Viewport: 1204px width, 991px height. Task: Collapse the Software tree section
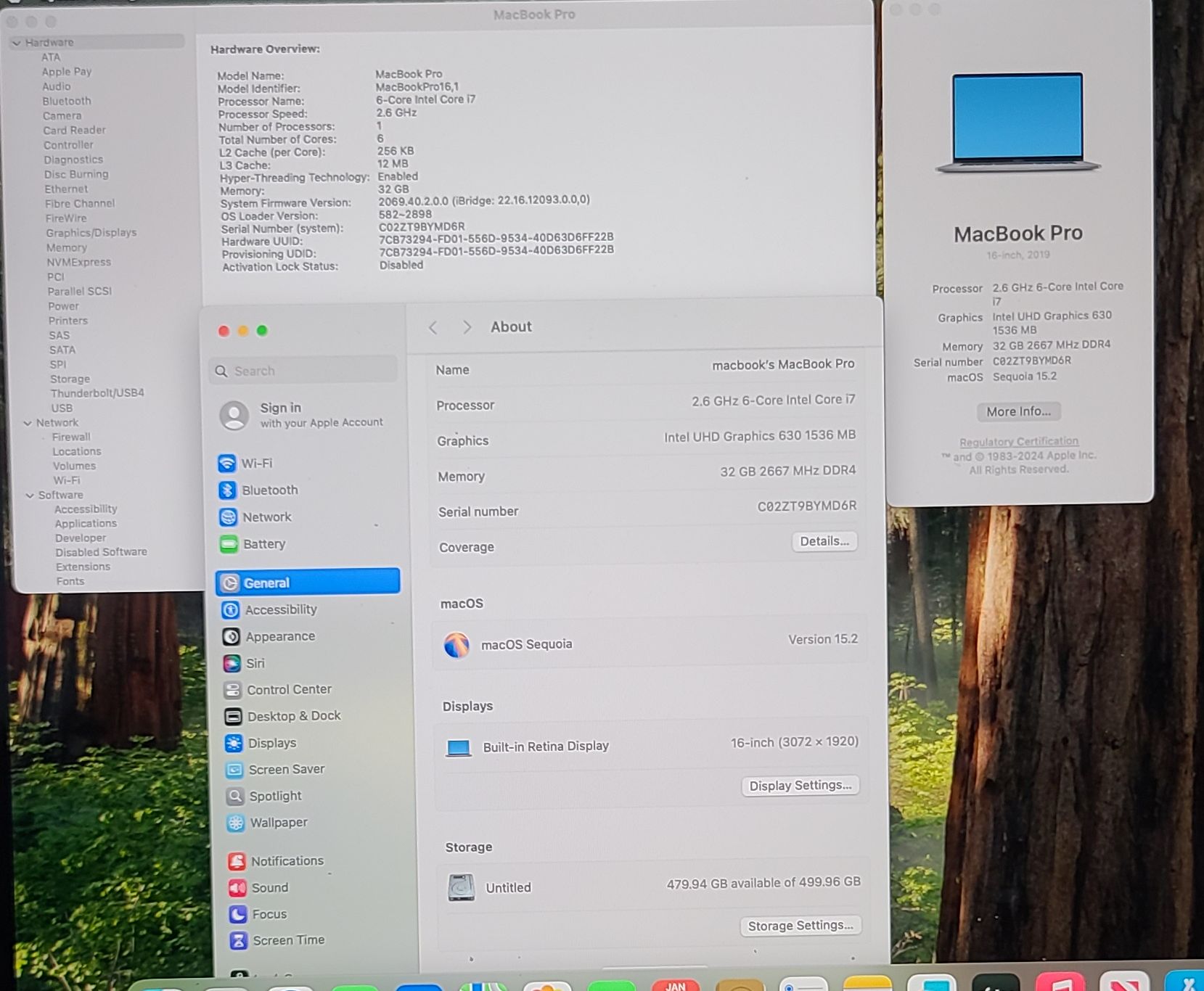tap(30, 495)
